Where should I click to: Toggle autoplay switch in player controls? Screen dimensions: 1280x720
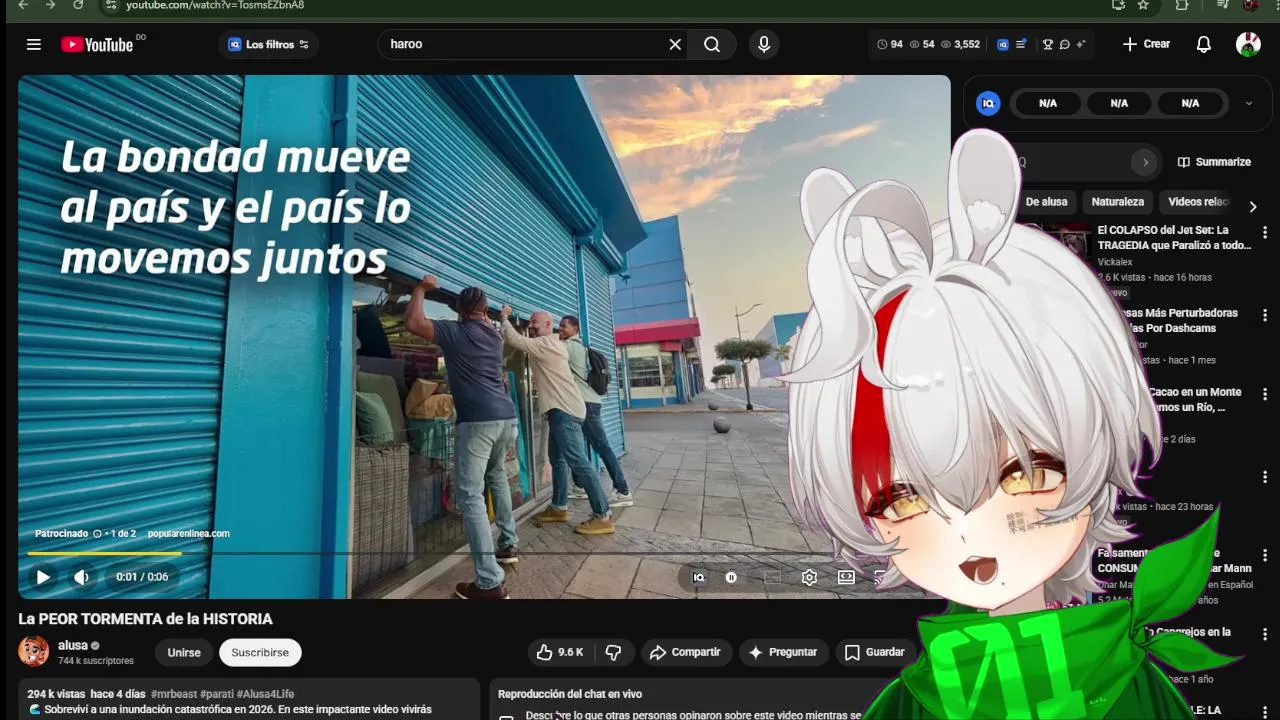point(731,577)
